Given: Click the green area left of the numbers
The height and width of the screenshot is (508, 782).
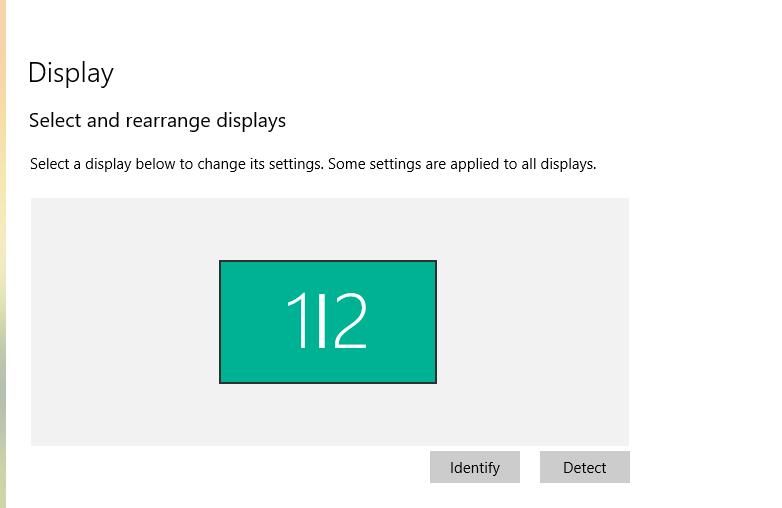Looking at the screenshot, I should tap(253, 322).
